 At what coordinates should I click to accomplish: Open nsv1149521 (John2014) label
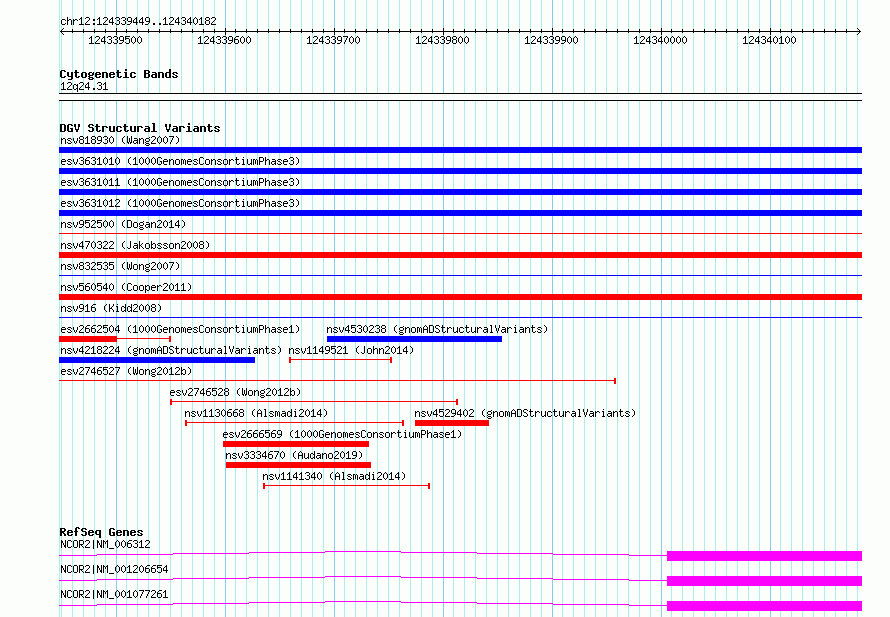pos(351,350)
